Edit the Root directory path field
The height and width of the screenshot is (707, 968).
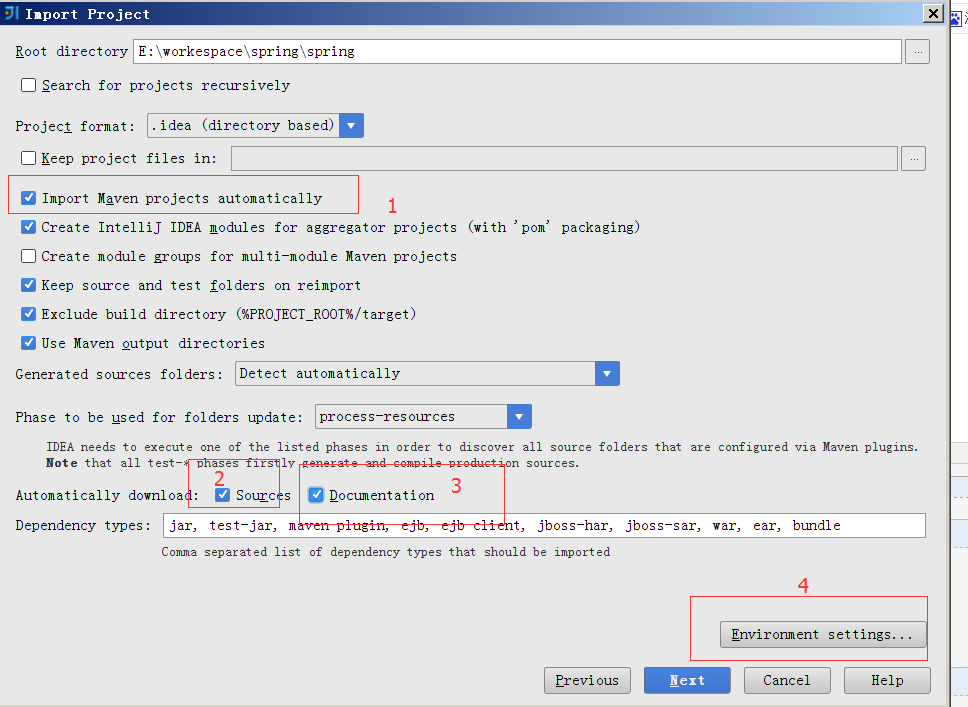click(x=517, y=52)
